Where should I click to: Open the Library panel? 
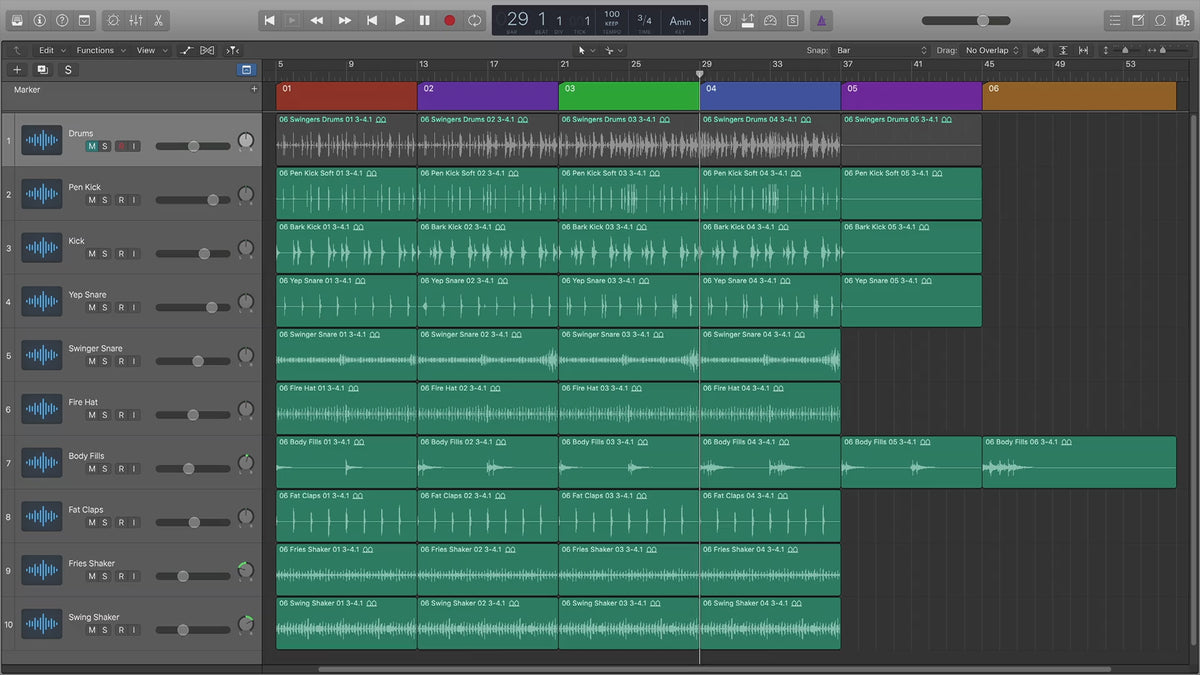pyautogui.click(x=17, y=20)
